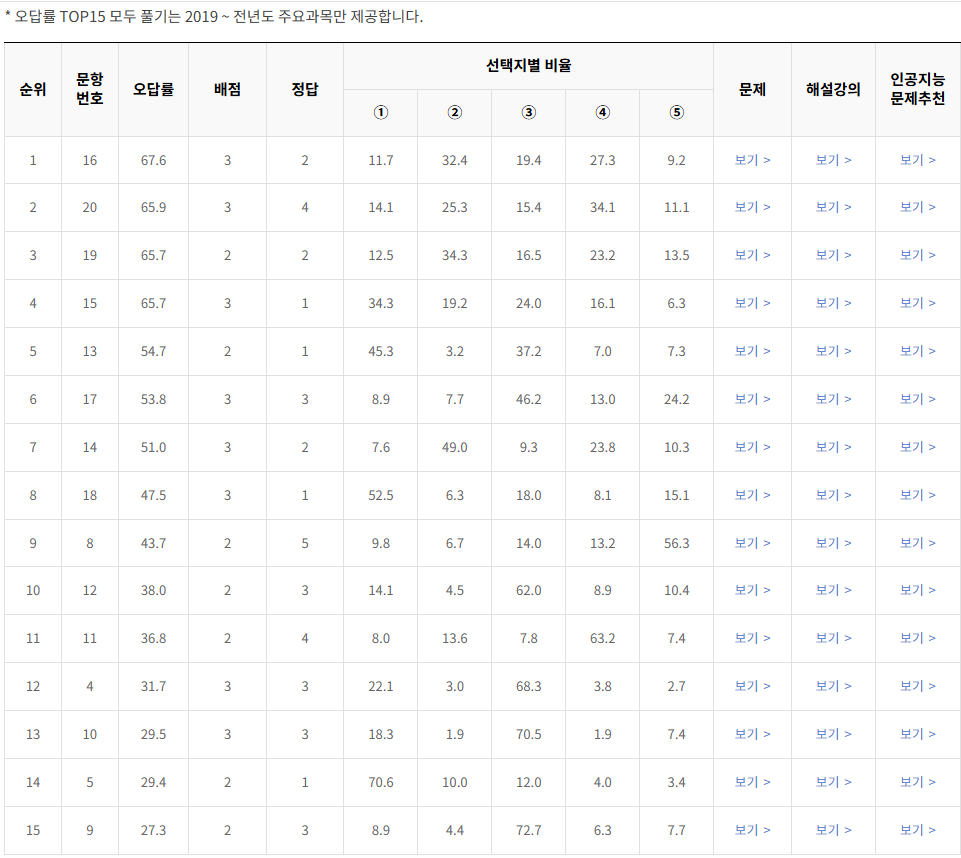Click the 선택지별 비율 column header
Viewport: 961px width, 858px height.
click(528, 66)
